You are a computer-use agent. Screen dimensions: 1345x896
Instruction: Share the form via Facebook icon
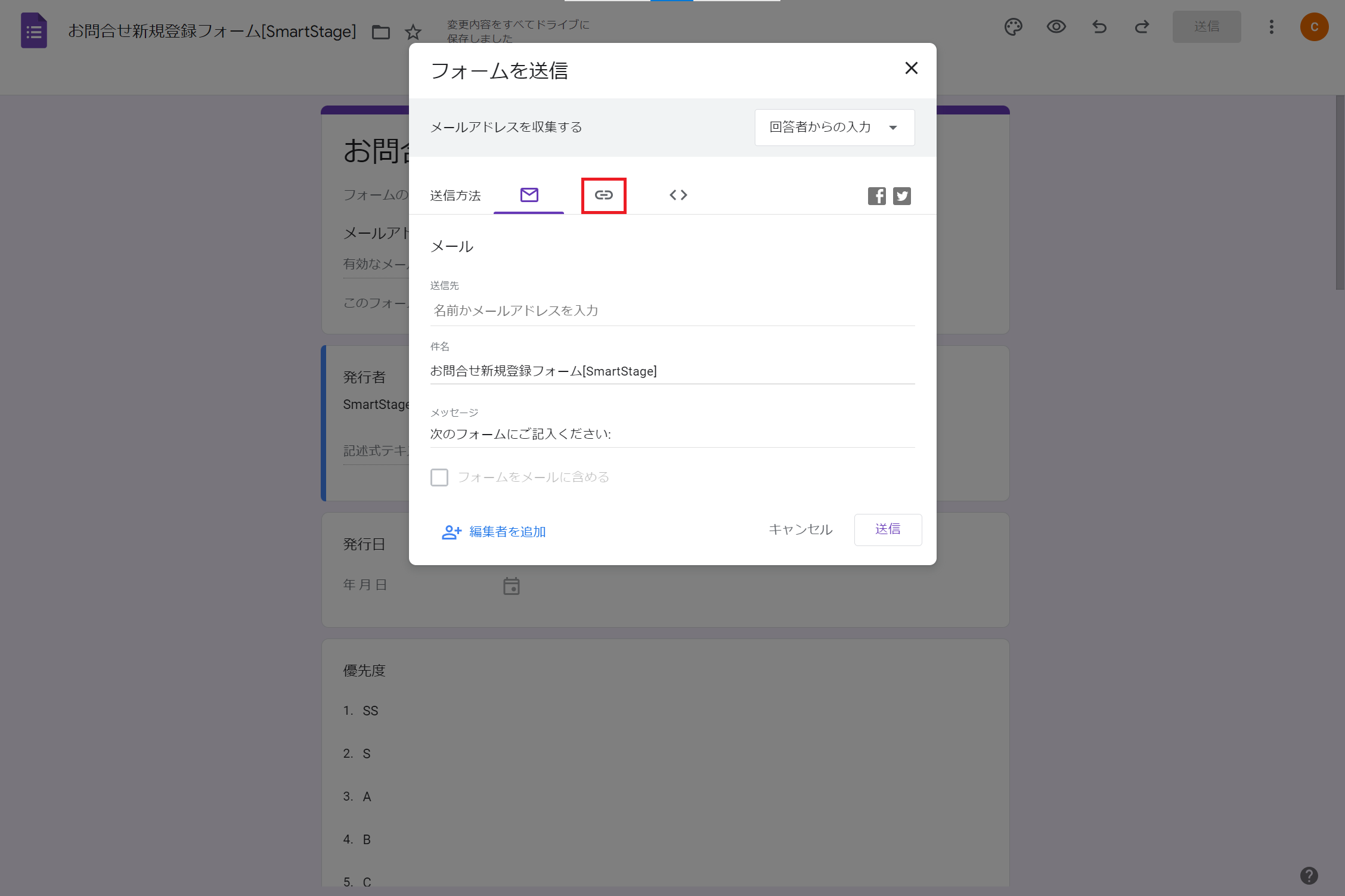click(876, 196)
